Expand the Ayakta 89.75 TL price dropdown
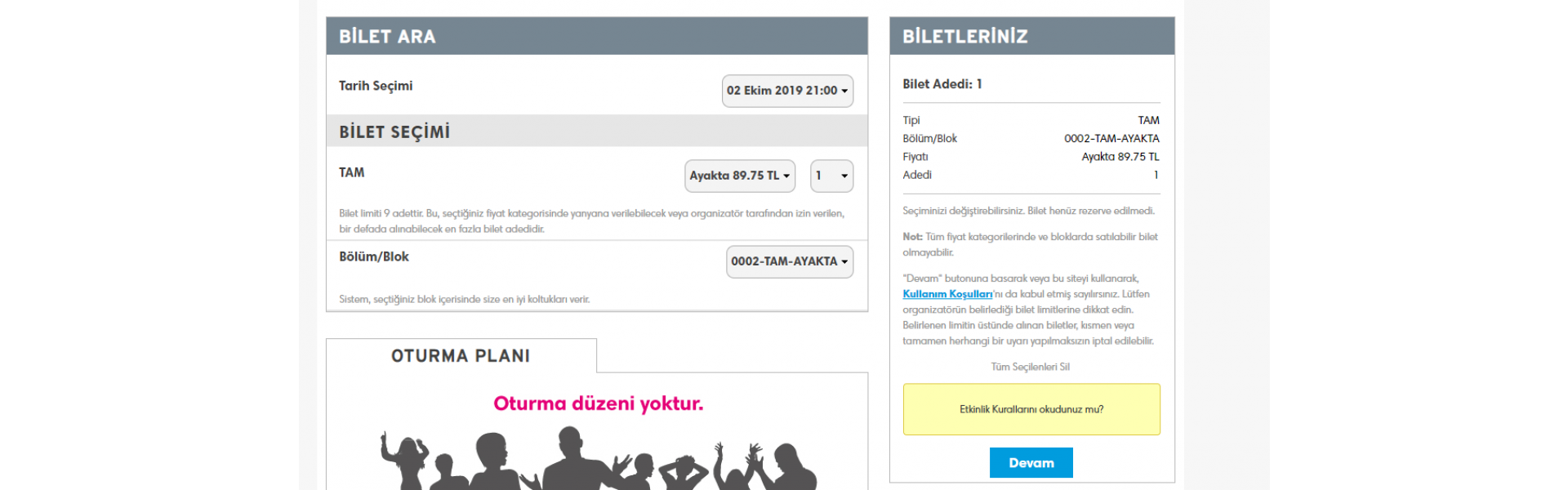This screenshot has width=1568, height=490. coord(739,176)
